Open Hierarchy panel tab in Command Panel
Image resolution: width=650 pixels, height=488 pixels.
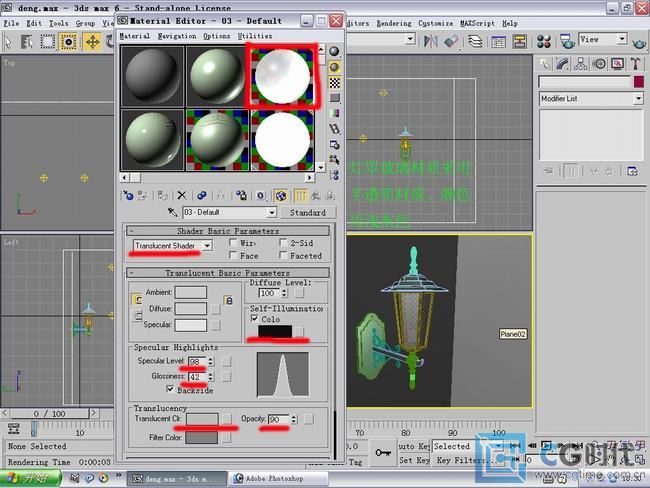pyautogui.click(x=581, y=64)
